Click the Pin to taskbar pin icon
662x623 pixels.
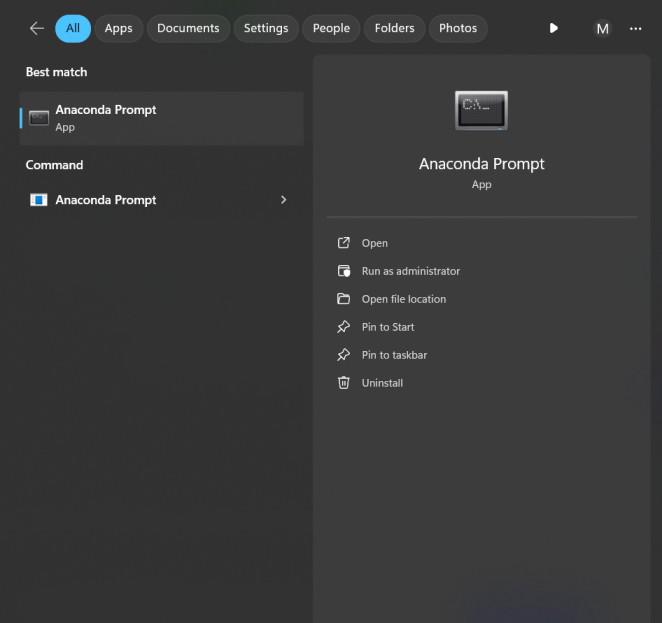point(344,355)
